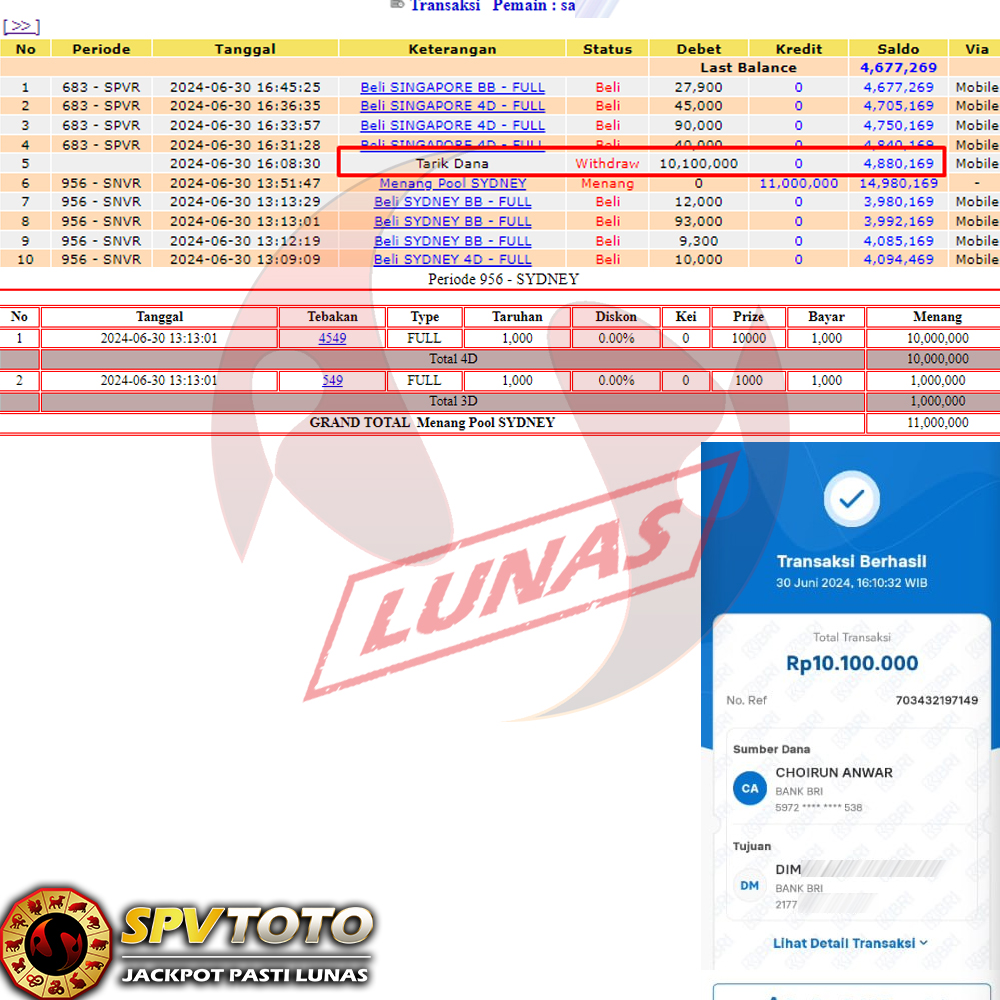Click the Saldo column header
Image resolution: width=1000 pixels, height=1000 pixels.
[897, 48]
